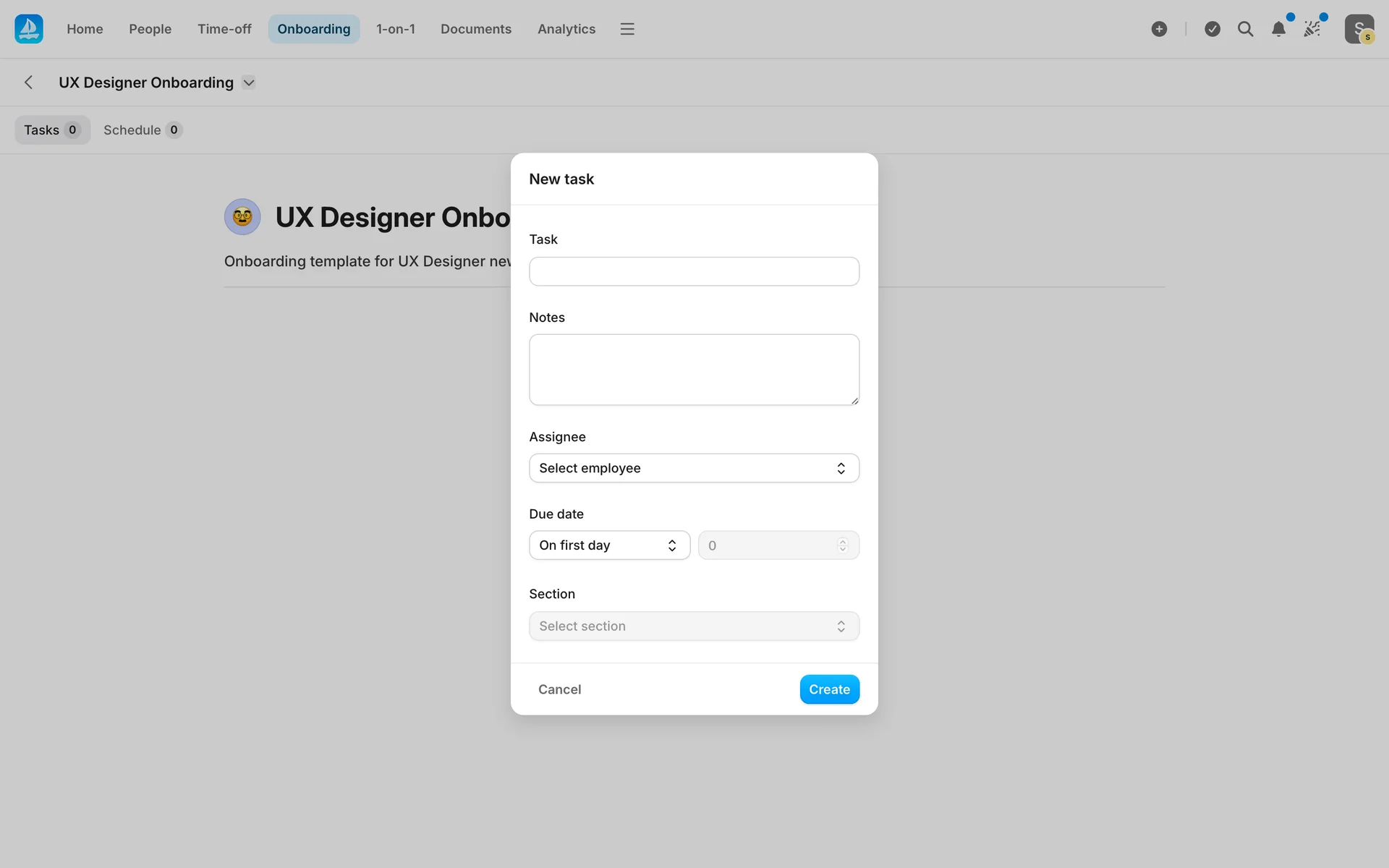Click the Cancel button
The image size is (1389, 868).
(559, 689)
